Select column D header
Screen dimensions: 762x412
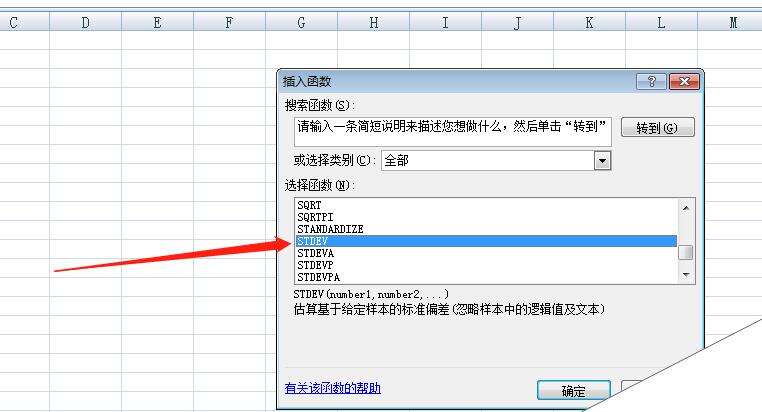click(x=86, y=22)
